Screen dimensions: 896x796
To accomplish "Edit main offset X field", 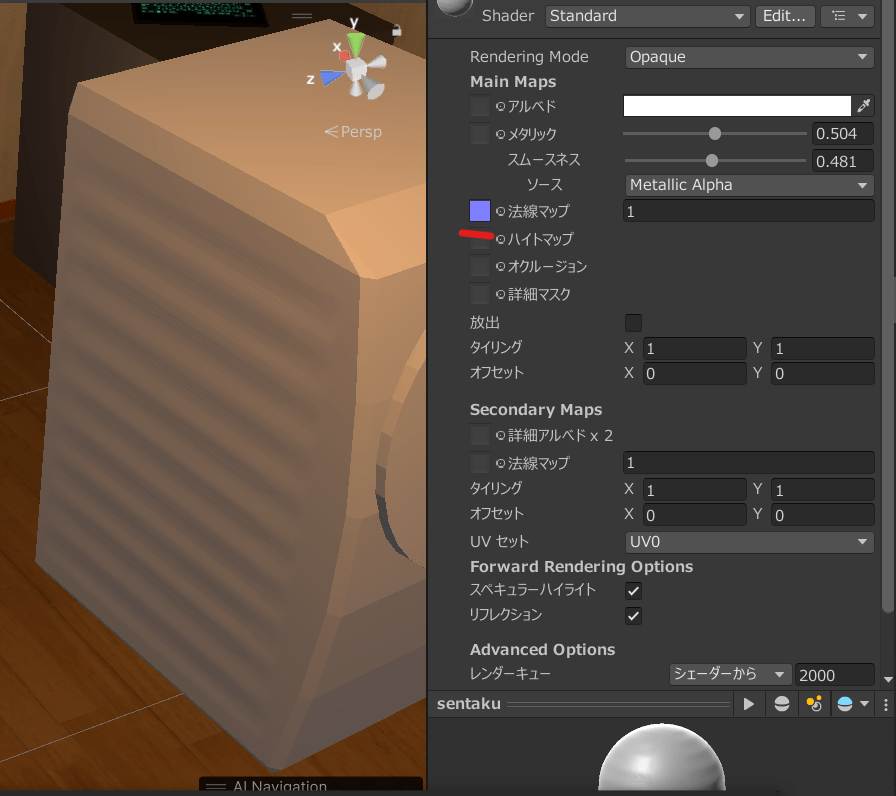I will 694,373.
